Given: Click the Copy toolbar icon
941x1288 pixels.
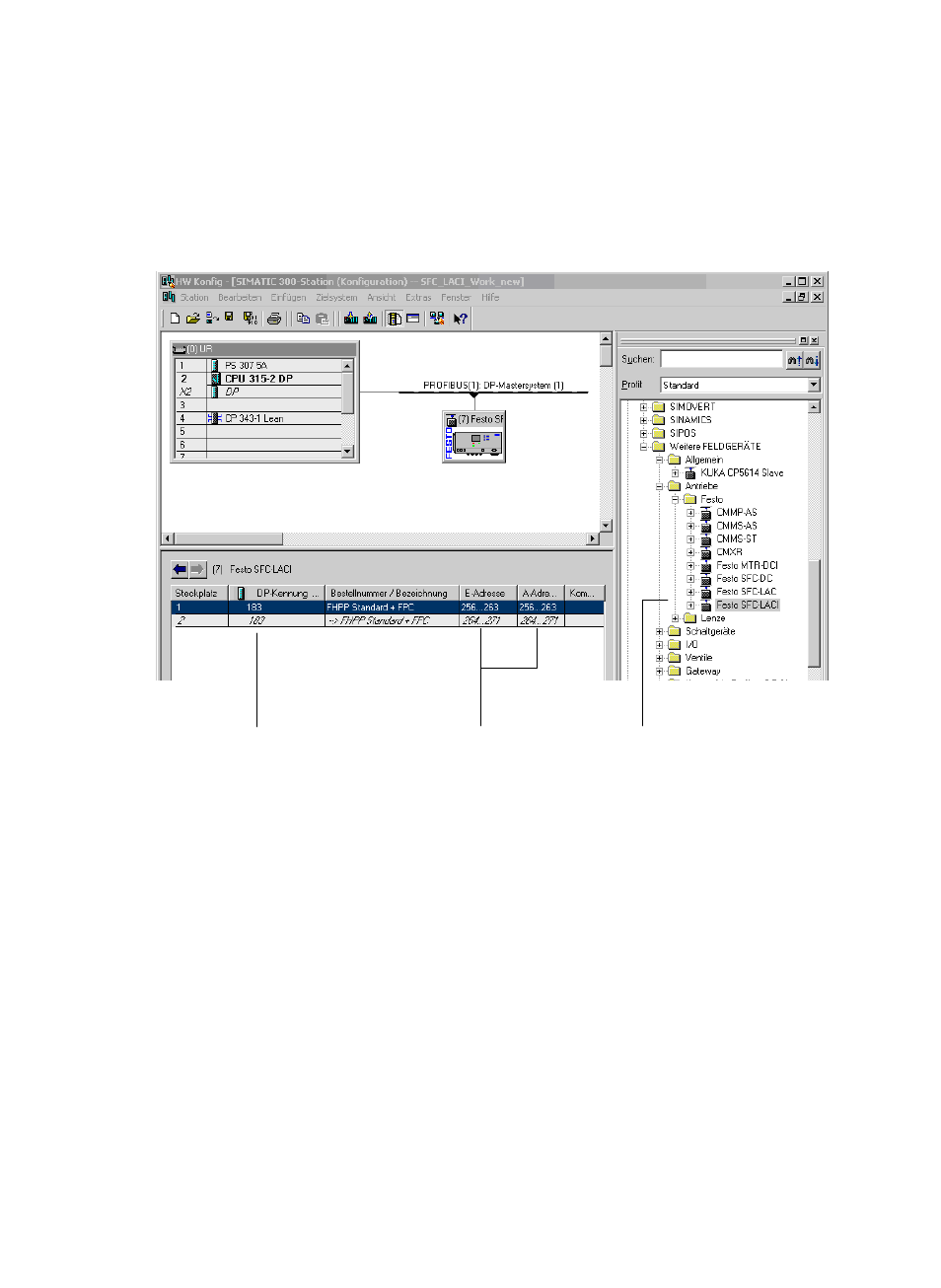Looking at the screenshot, I should [304, 319].
